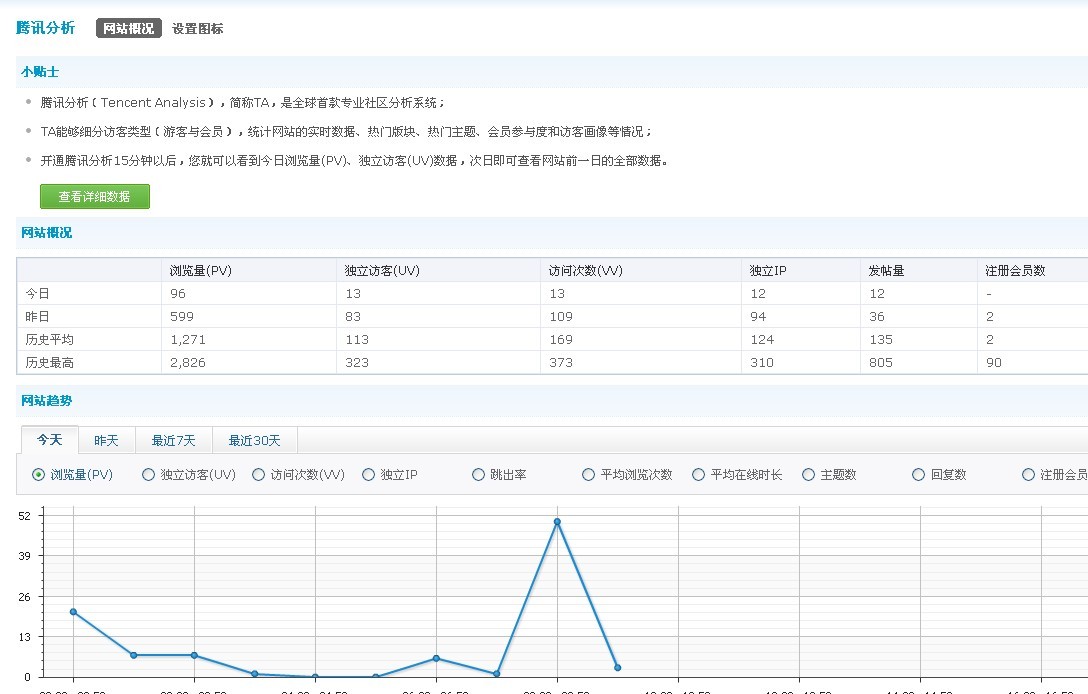
Task: Click the historical average PV value 1,271
Action: pos(187,339)
